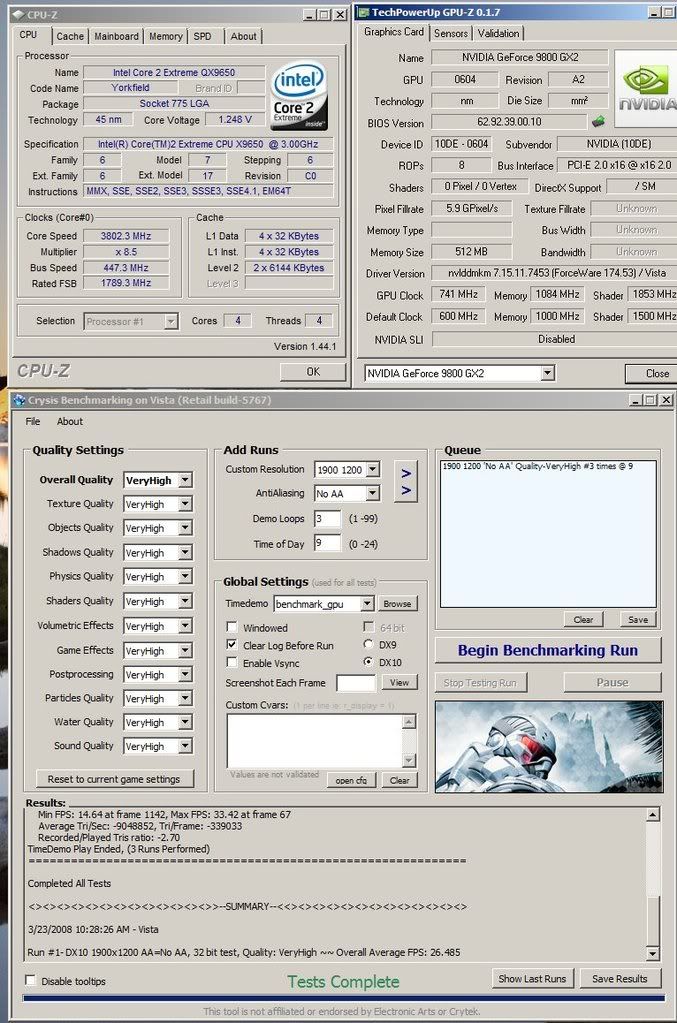The width and height of the screenshot is (677, 1023).
Task: Click the Time of Day input field
Action: (x=327, y=543)
